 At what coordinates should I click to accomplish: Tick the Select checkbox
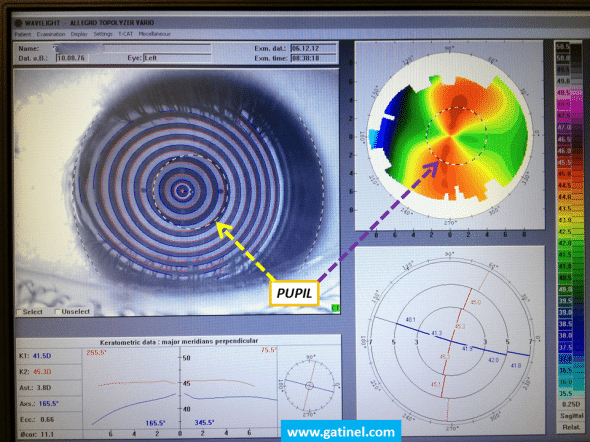18,312
